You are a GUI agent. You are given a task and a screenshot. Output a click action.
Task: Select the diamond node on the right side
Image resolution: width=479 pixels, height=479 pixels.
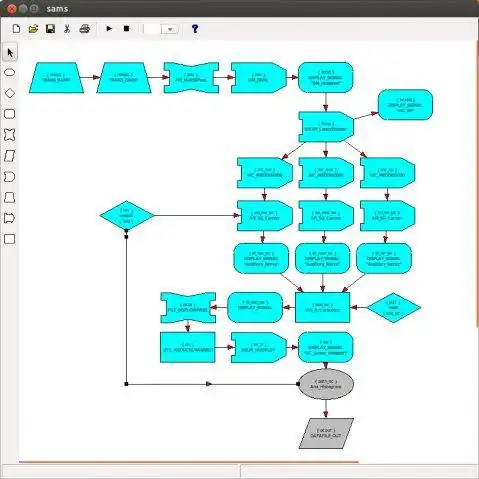click(x=394, y=308)
